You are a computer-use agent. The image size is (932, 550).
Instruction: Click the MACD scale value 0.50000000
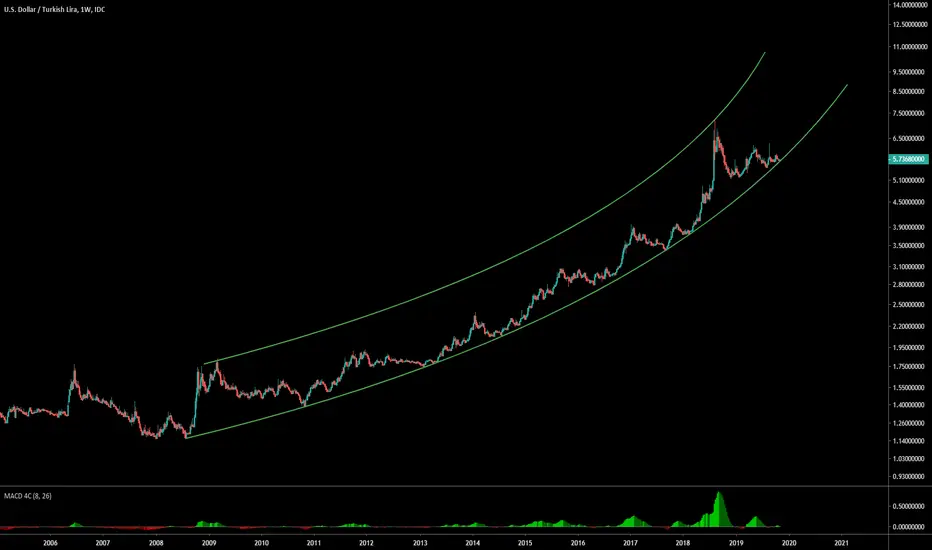[x=909, y=507]
